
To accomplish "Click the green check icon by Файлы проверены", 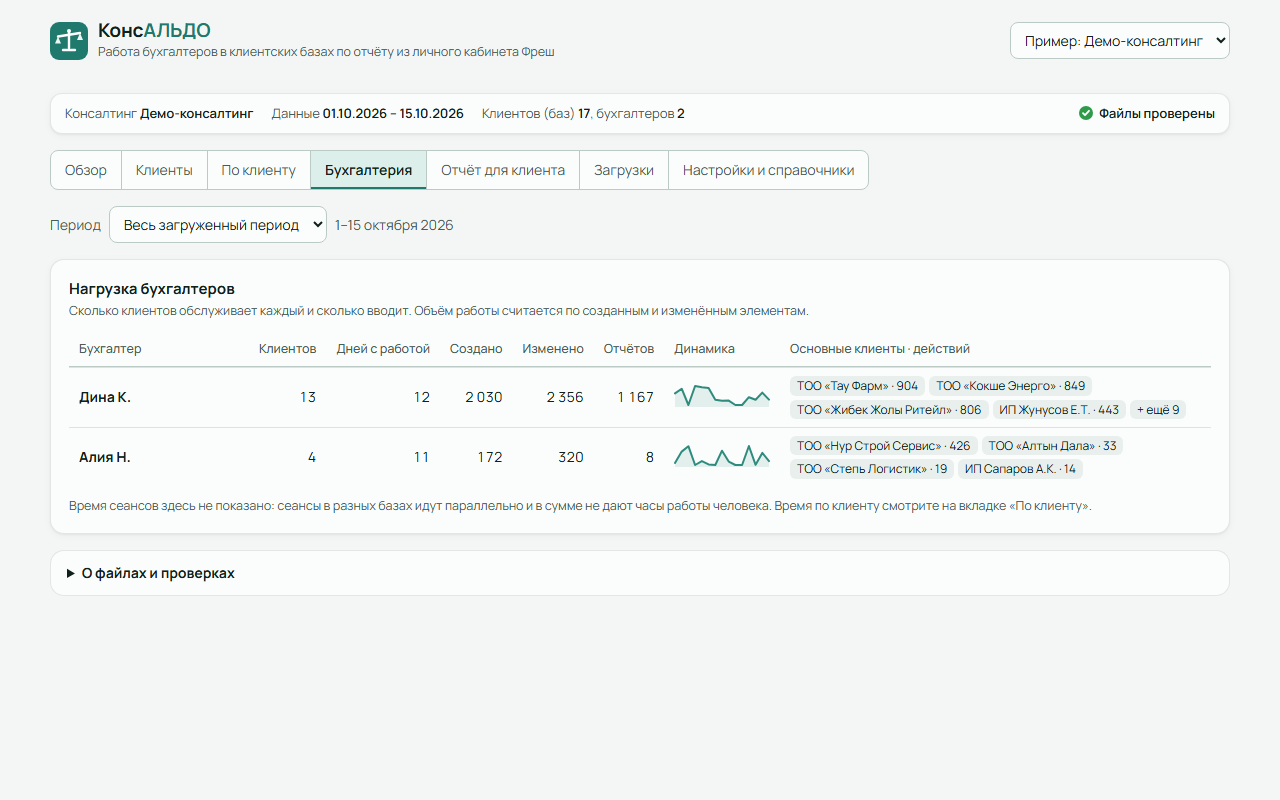I will click(1086, 113).
